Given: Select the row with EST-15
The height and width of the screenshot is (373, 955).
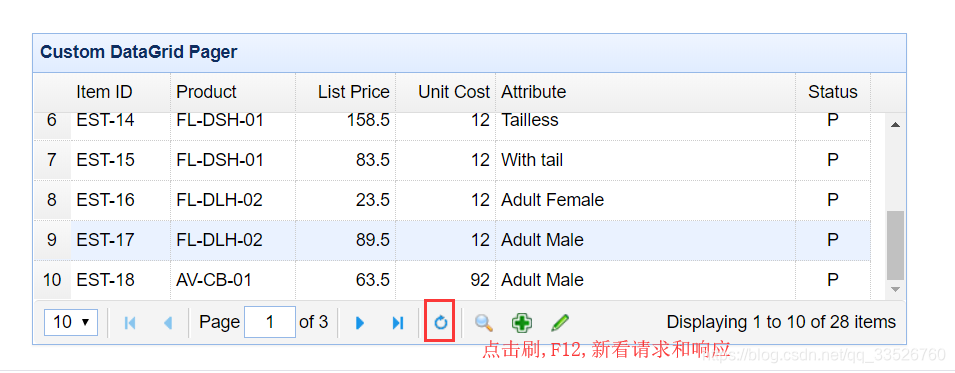Looking at the screenshot, I should tap(452, 160).
